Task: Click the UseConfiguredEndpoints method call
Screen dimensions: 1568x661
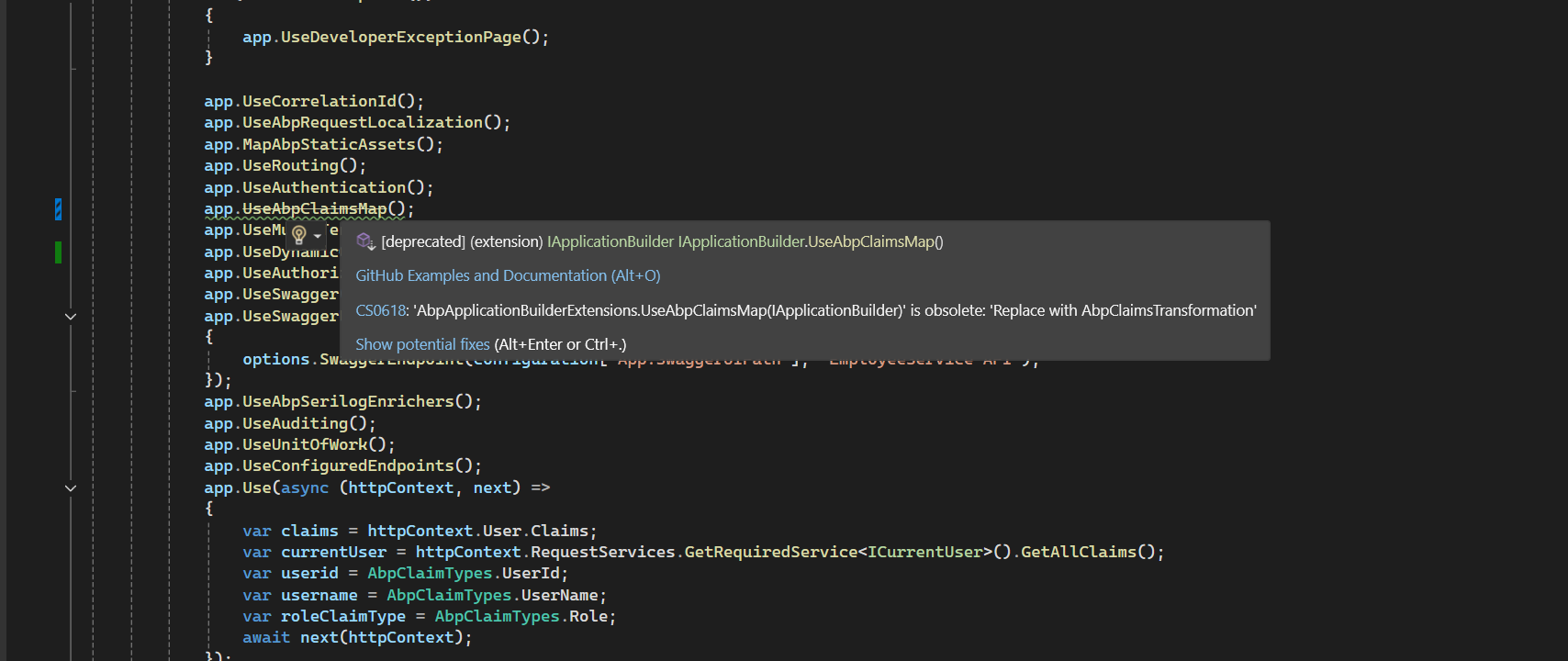Action: [348, 465]
